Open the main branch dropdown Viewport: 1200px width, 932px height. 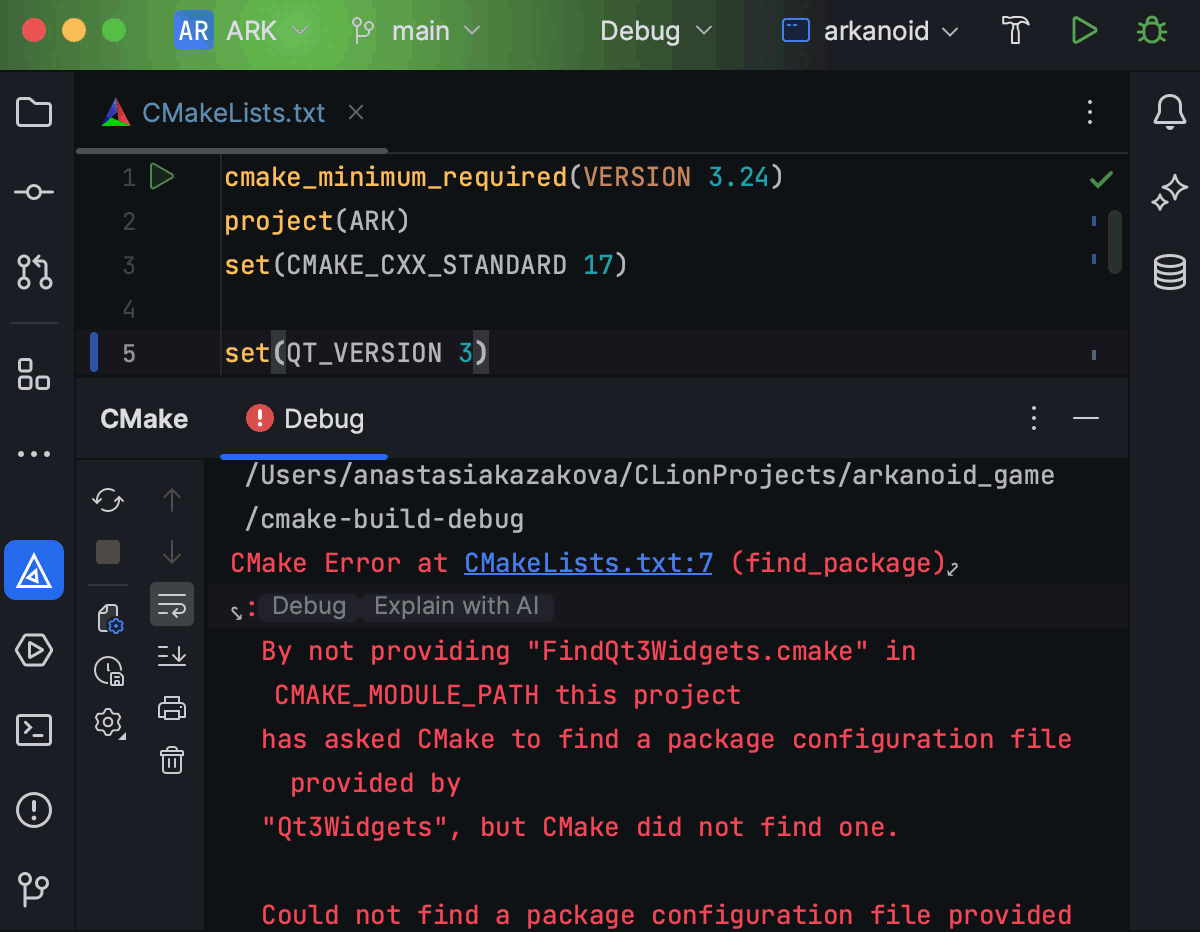416,31
